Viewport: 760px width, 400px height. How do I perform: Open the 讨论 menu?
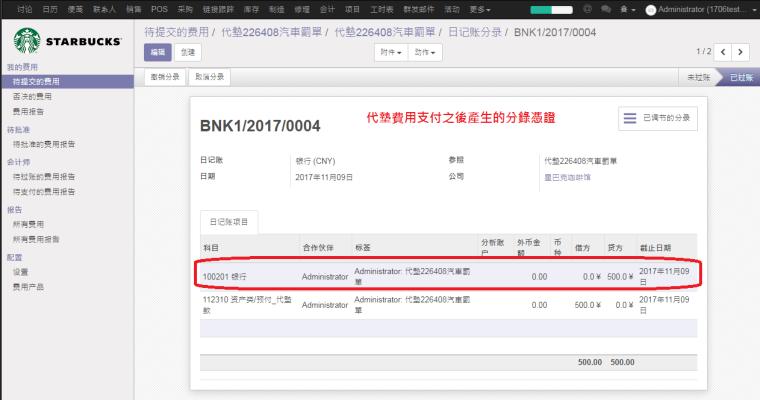tap(24, 9)
